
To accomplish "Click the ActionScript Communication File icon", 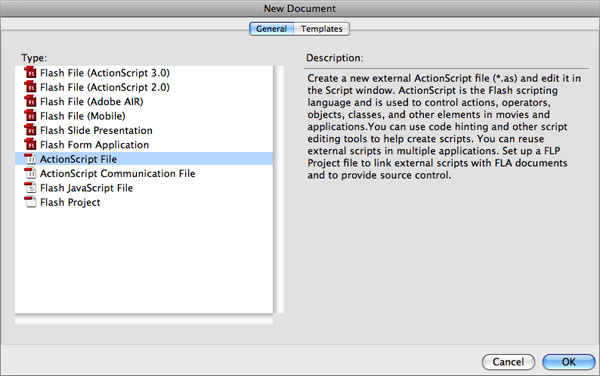I will tap(30, 173).
